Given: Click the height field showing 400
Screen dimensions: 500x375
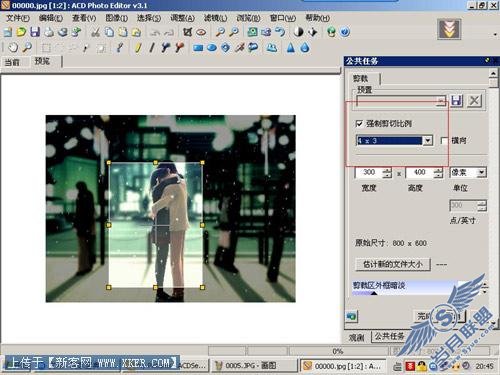Looking at the screenshot, I should point(419,172).
